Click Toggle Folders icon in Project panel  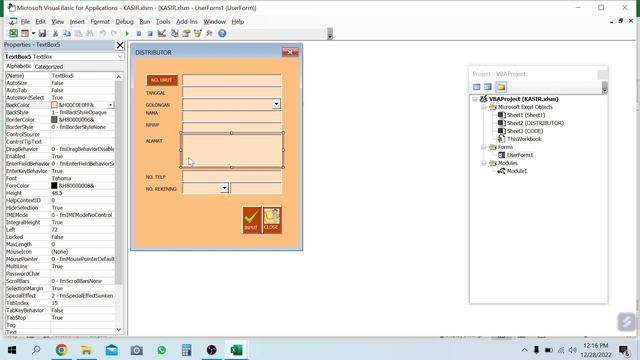pyautogui.click(x=501, y=87)
